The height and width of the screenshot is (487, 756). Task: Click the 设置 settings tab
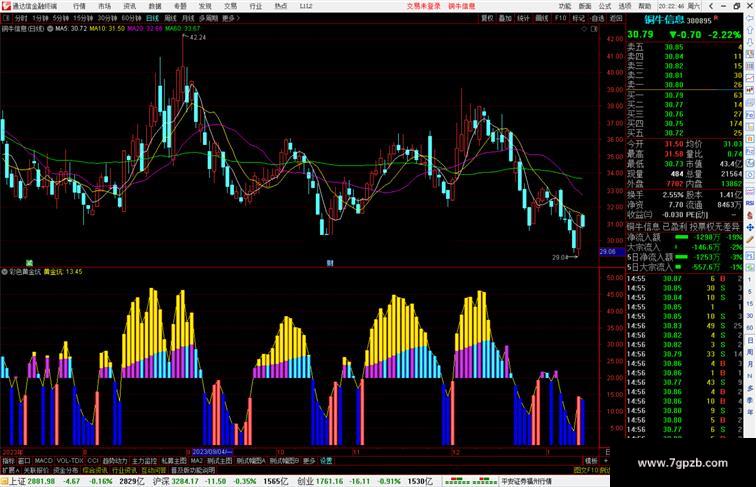click(x=326, y=461)
